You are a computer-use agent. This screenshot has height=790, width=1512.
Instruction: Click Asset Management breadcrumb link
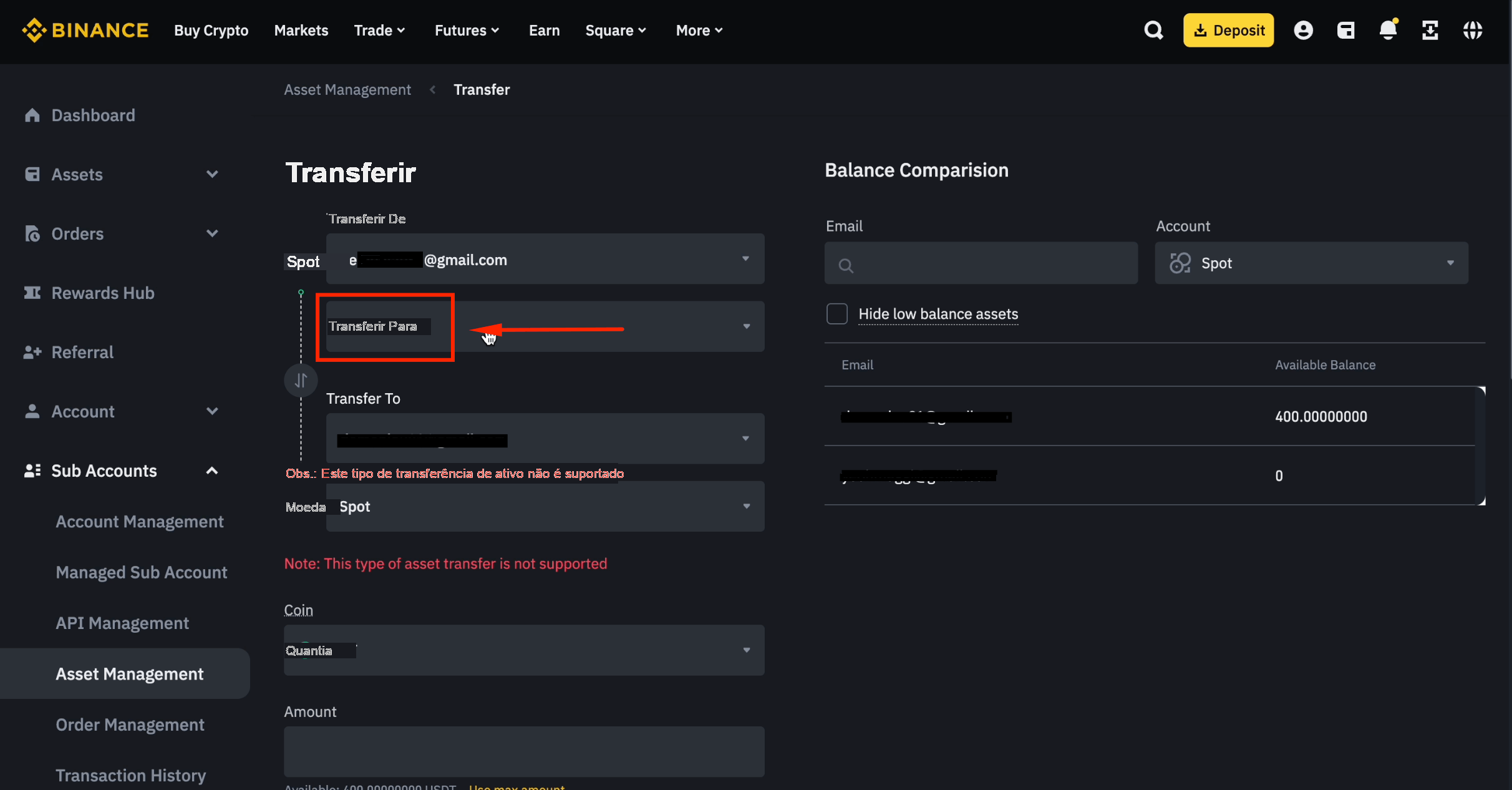coord(347,90)
